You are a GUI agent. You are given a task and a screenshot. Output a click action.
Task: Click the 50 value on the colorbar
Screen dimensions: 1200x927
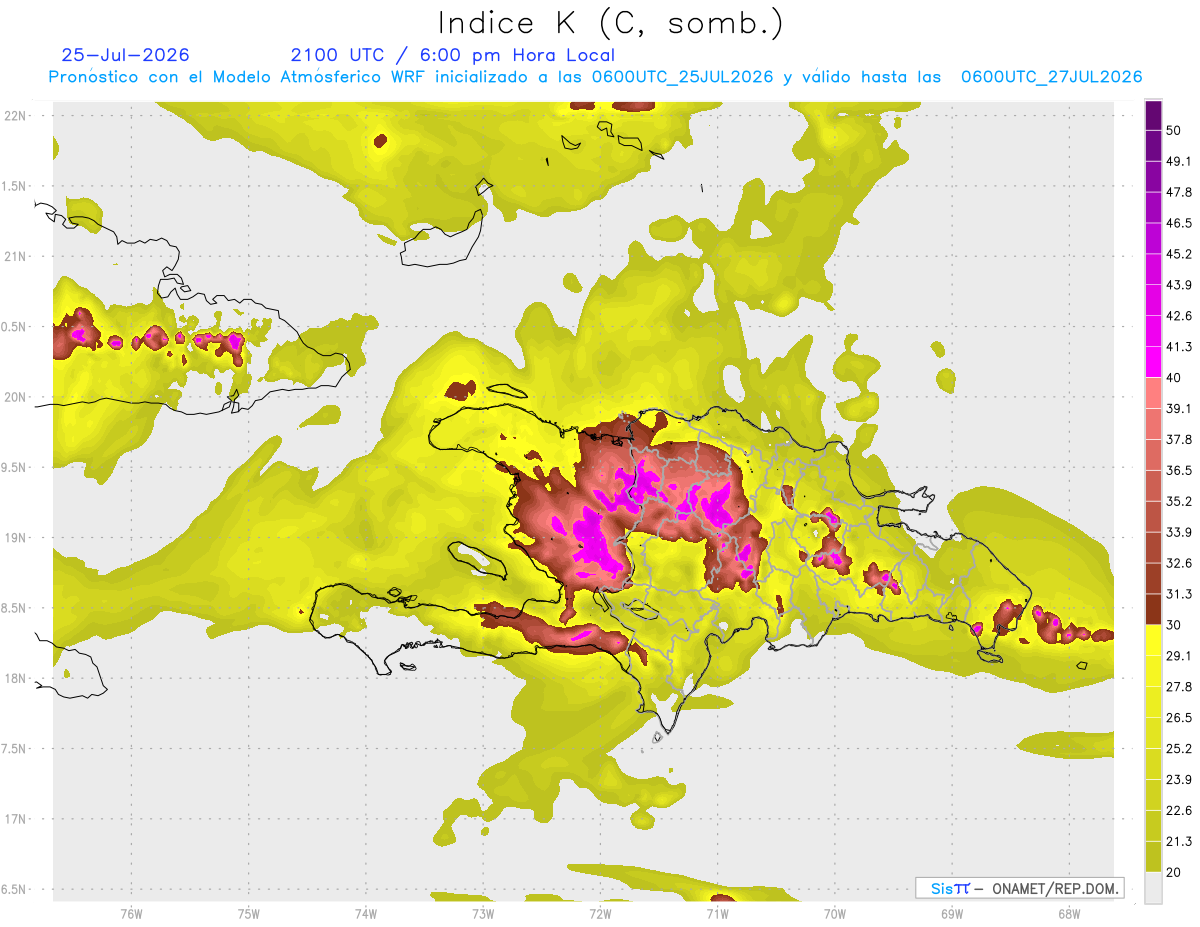point(1174,130)
